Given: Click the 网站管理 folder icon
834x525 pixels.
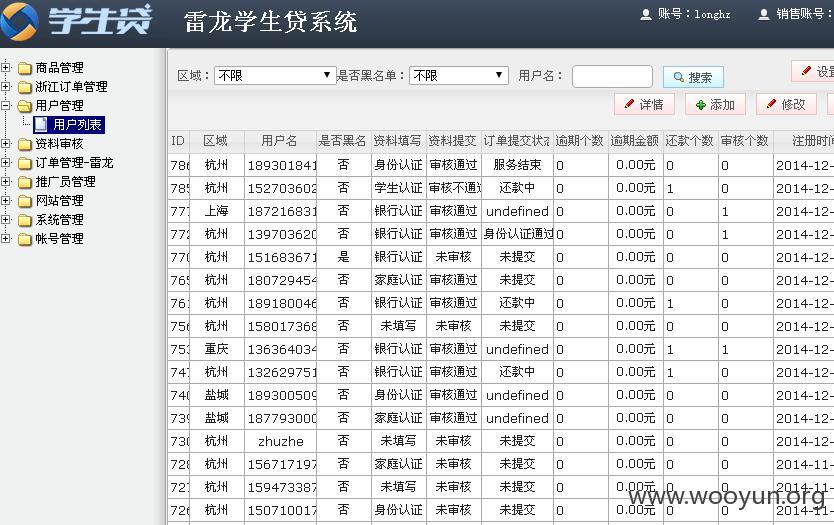Looking at the screenshot, I should [24, 201].
